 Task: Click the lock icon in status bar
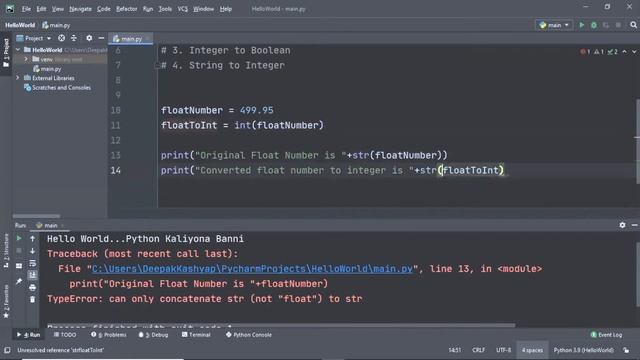pos(626,350)
